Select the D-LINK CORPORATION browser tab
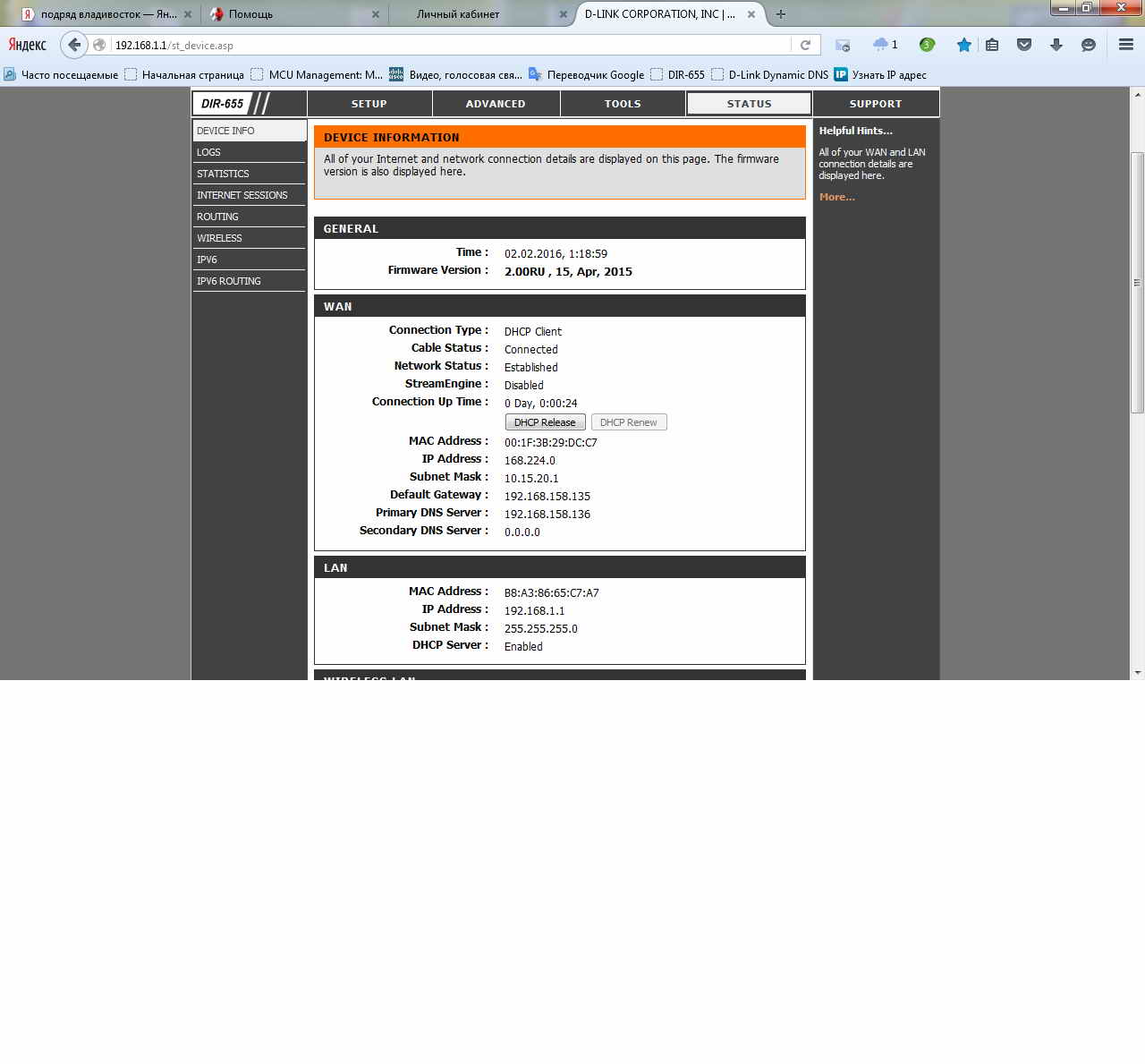The height and width of the screenshot is (1064, 1145). [669, 14]
